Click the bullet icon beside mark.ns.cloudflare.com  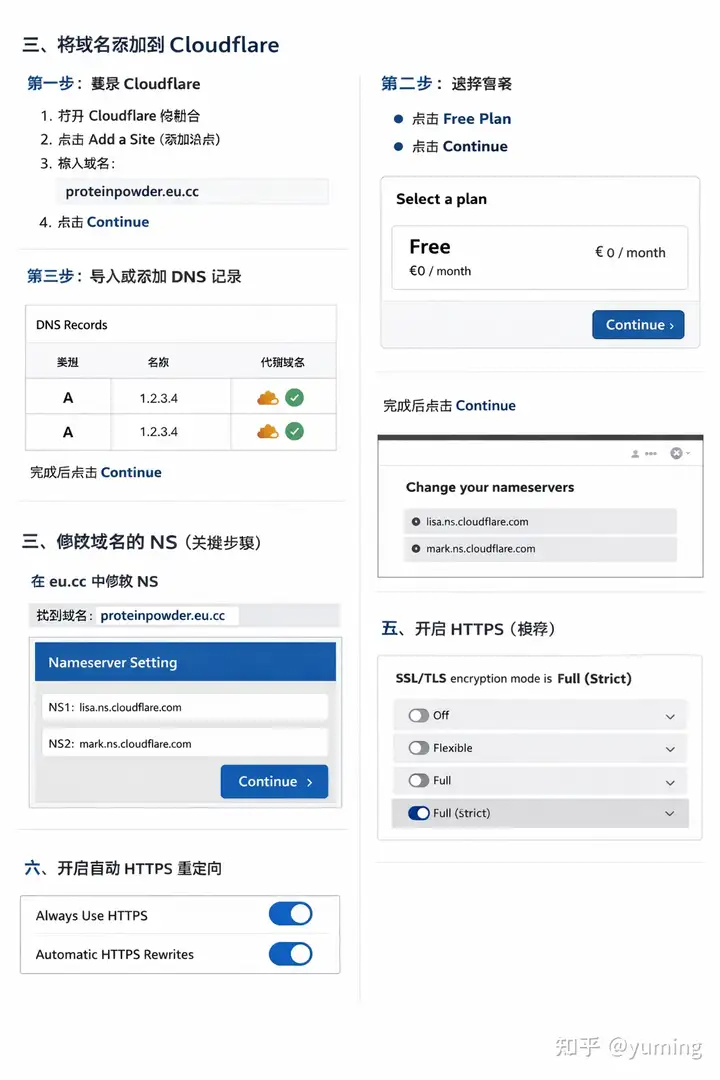pos(415,549)
